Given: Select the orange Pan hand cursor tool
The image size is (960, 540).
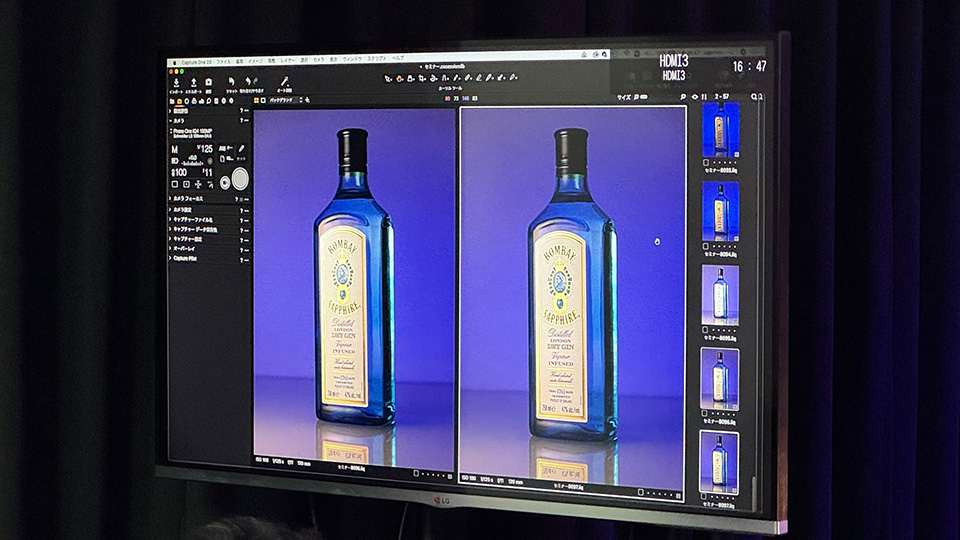Looking at the screenshot, I should pyautogui.click(x=400, y=78).
